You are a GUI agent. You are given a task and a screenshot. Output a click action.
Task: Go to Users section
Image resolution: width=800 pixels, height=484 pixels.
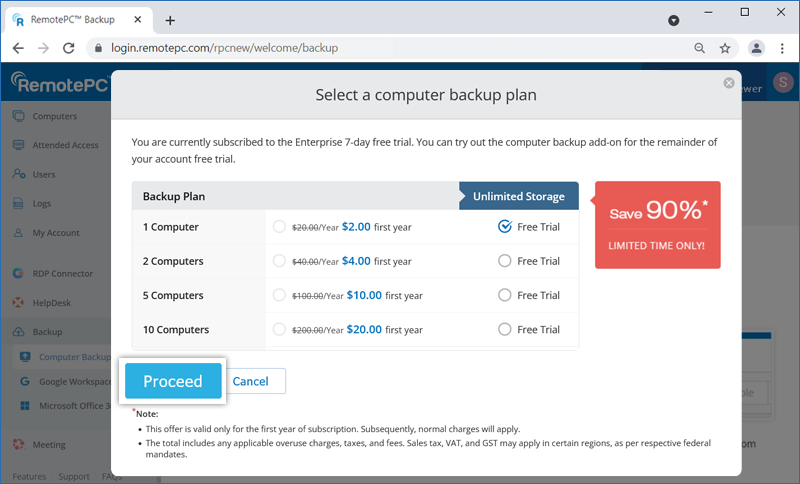tap(44, 174)
